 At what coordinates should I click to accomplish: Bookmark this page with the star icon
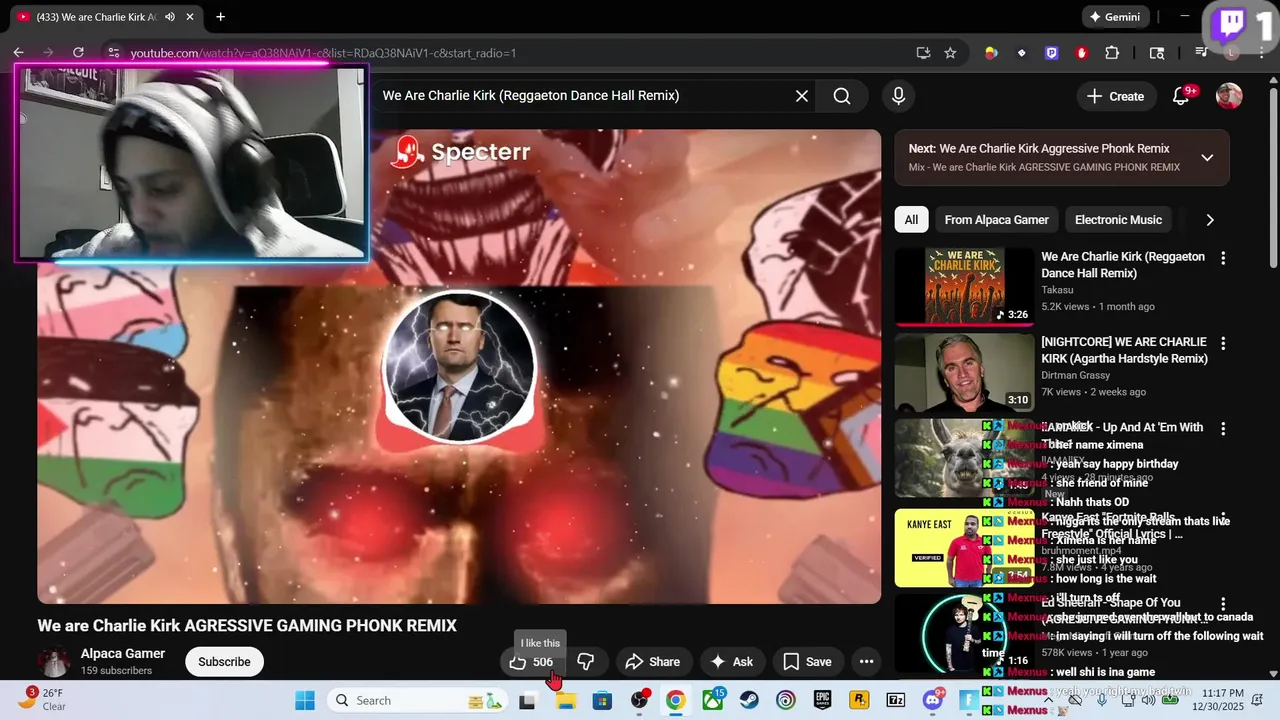tap(950, 53)
